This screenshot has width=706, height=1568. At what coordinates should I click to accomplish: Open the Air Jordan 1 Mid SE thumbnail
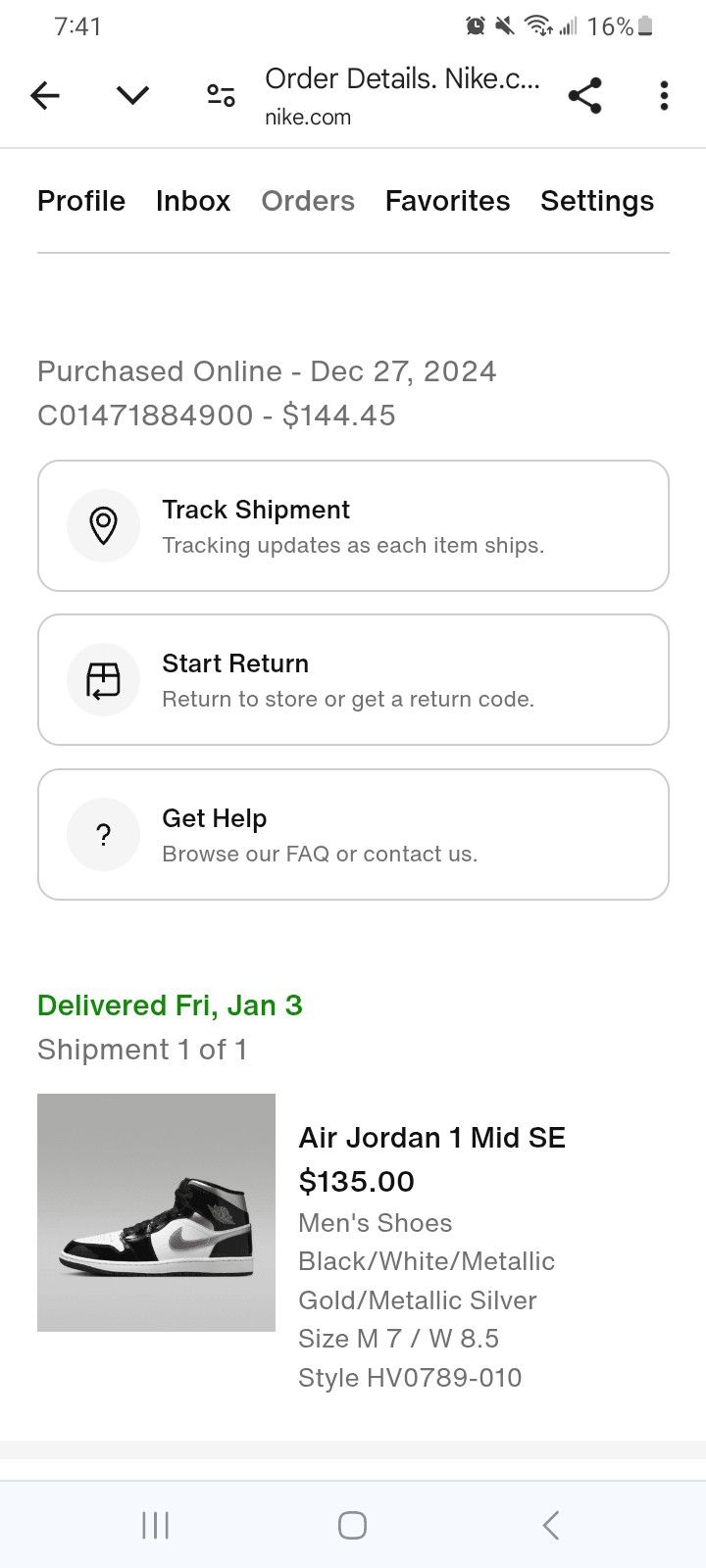pos(156,1212)
